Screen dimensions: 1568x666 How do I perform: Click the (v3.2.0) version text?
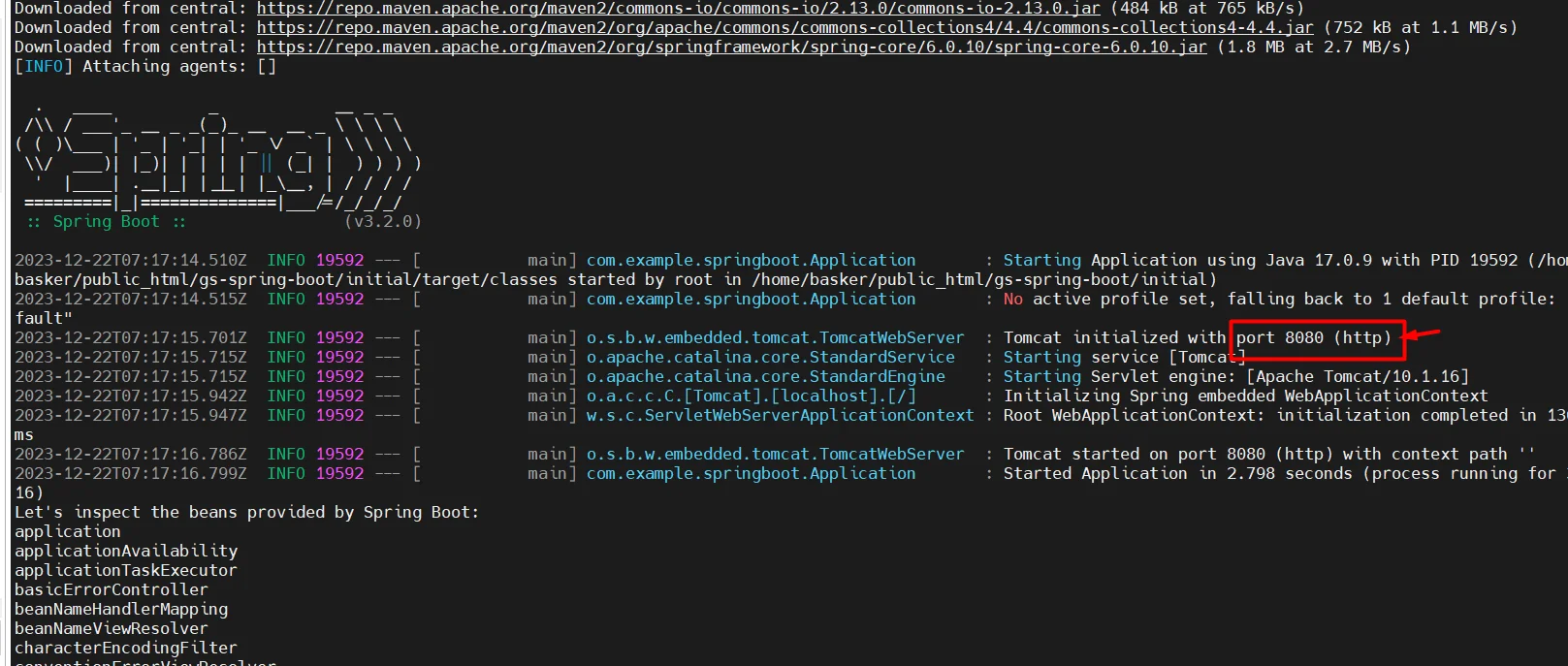coord(383,222)
